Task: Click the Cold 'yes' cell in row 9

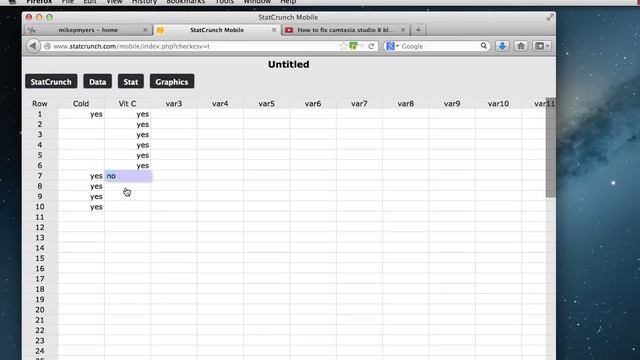Action: click(81, 197)
